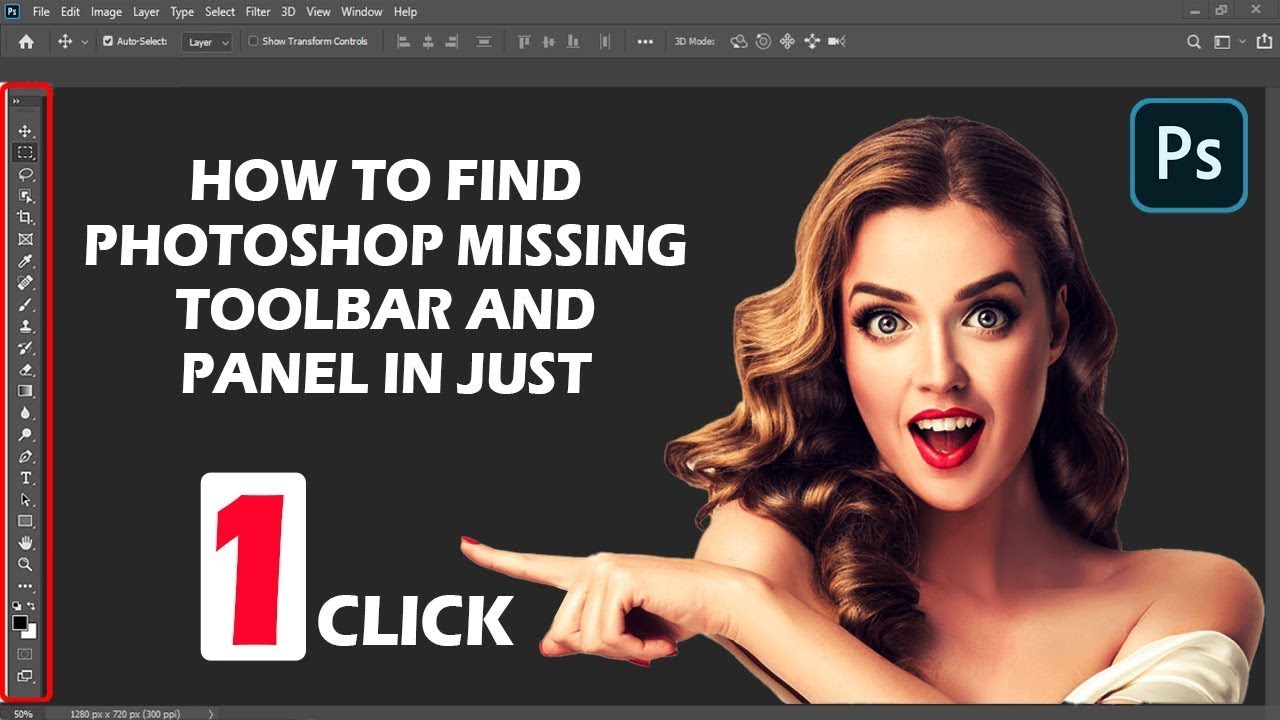Viewport: 1280px width, 720px height.
Task: Open the Edit Toolbar three-dots button
Action: coord(25,586)
